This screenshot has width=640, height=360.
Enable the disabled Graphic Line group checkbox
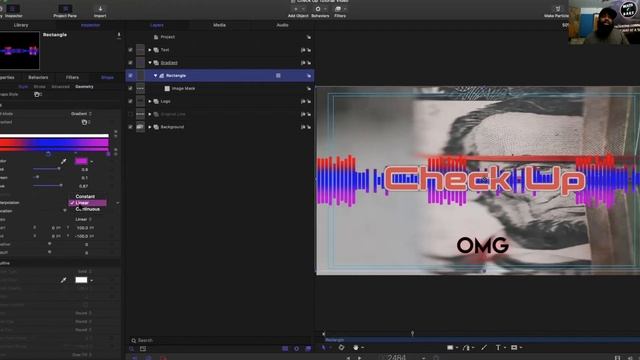130,114
